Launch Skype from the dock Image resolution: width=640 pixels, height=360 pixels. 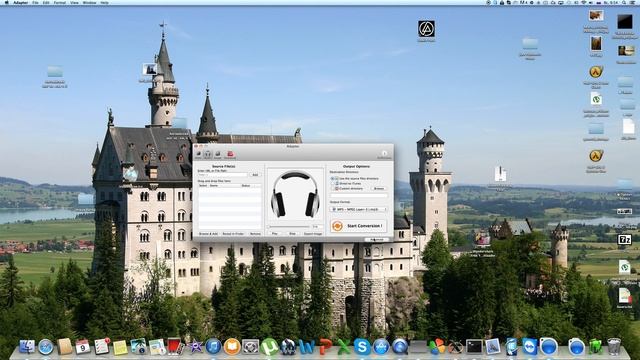[362, 347]
